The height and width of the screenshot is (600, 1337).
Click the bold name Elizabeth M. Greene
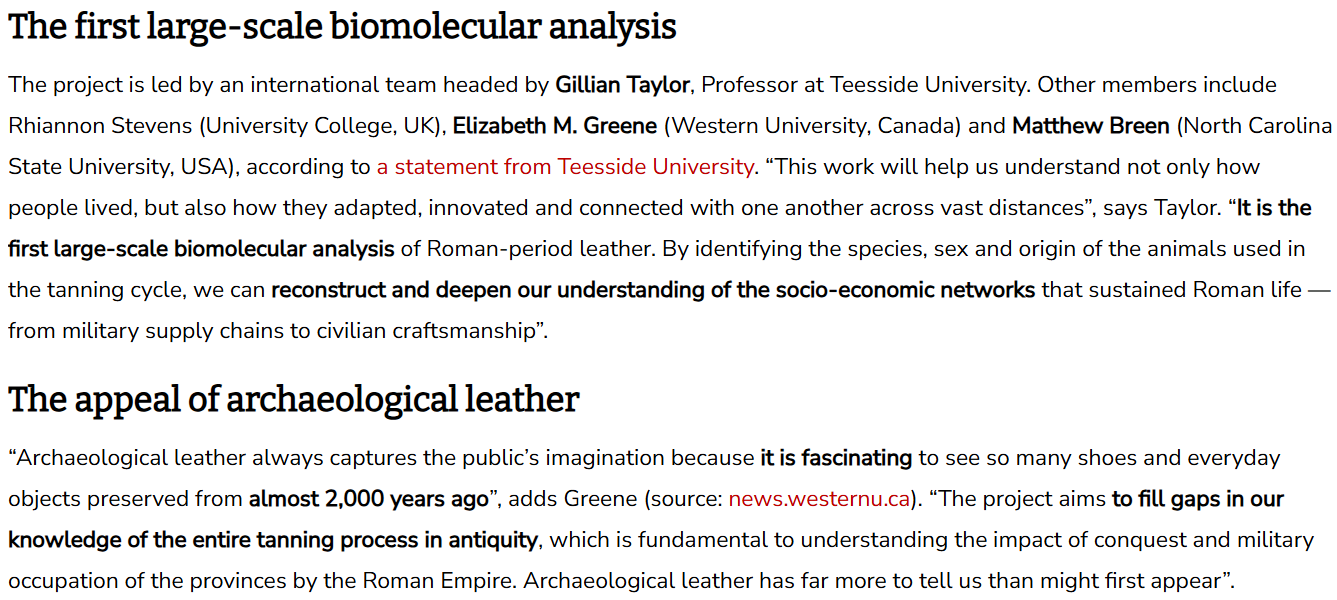[555, 126]
